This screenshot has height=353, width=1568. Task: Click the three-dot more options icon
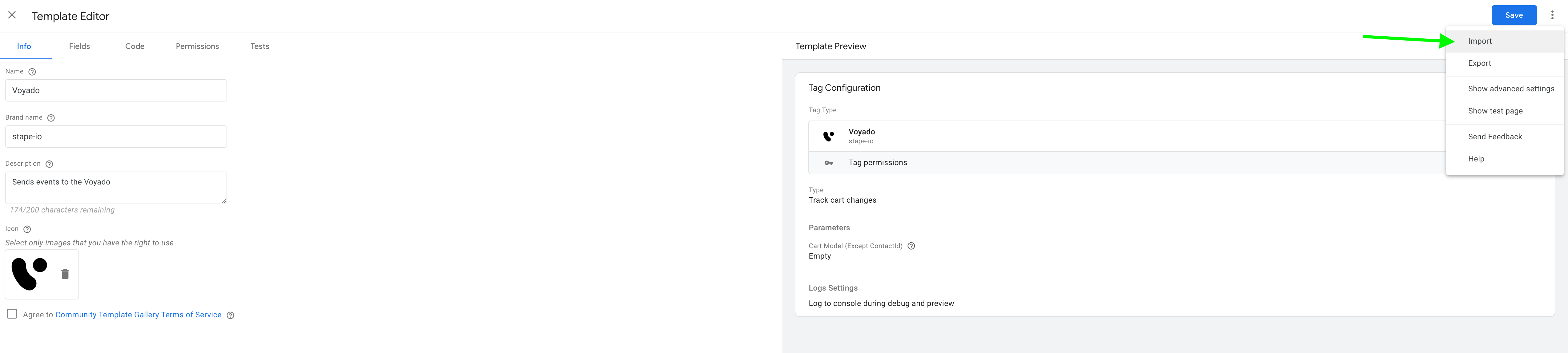[x=1552, y=15]
